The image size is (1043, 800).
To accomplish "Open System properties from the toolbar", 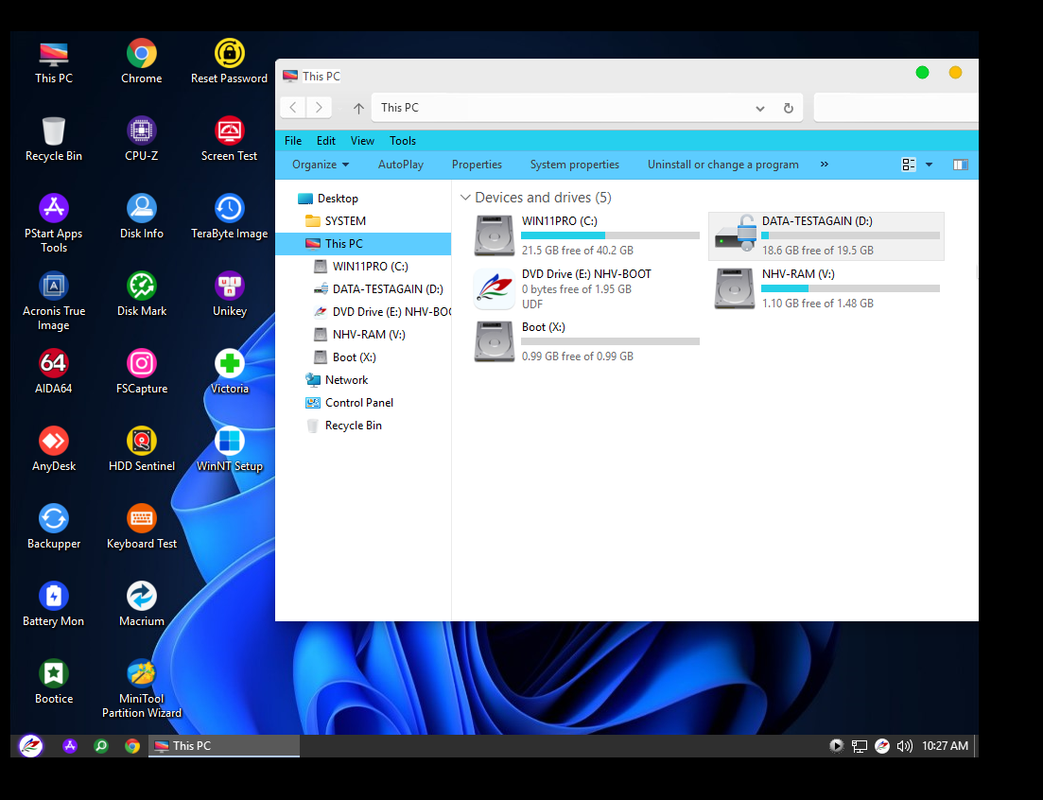I will (x=574, y=164).
